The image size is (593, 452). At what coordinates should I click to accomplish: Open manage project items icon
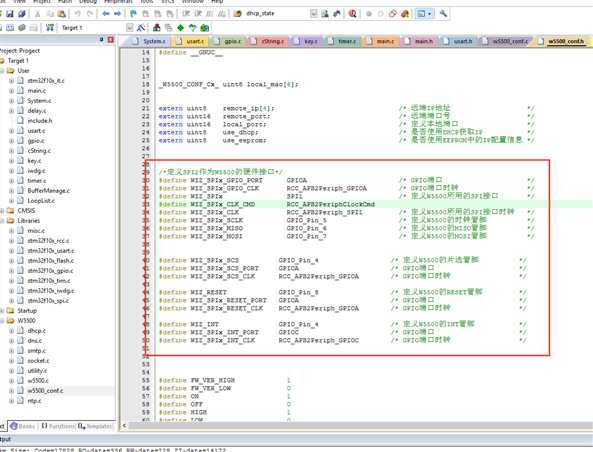[x=157, y=28]
